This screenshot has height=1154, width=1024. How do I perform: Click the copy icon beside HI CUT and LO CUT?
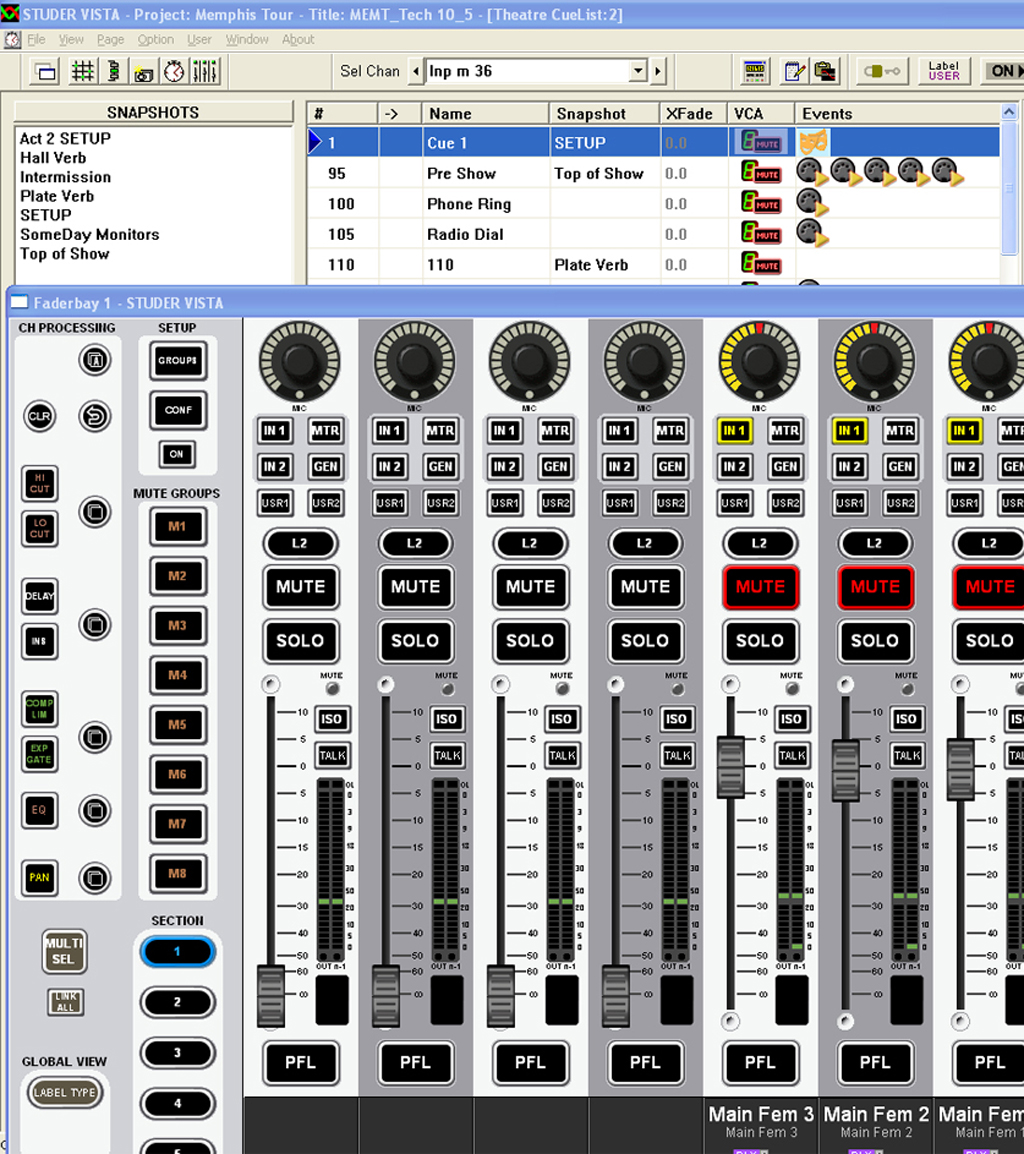coord(95,511)
